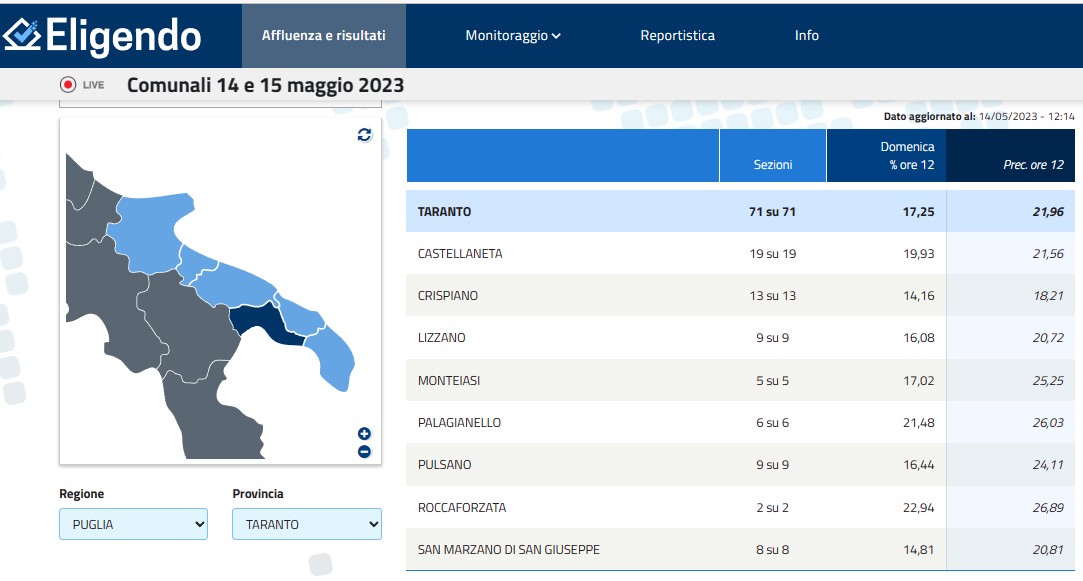This screenshot has height=581, width=1083.
Task: Select the northern light blue Foggia area on map
Action: coord(150,225)
